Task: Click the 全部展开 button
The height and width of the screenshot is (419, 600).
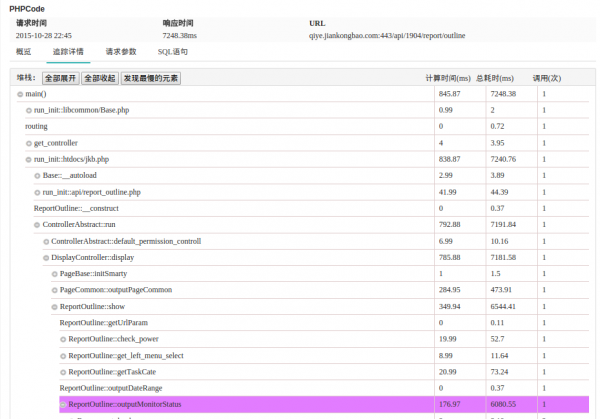Action: [x=59, y=77]
